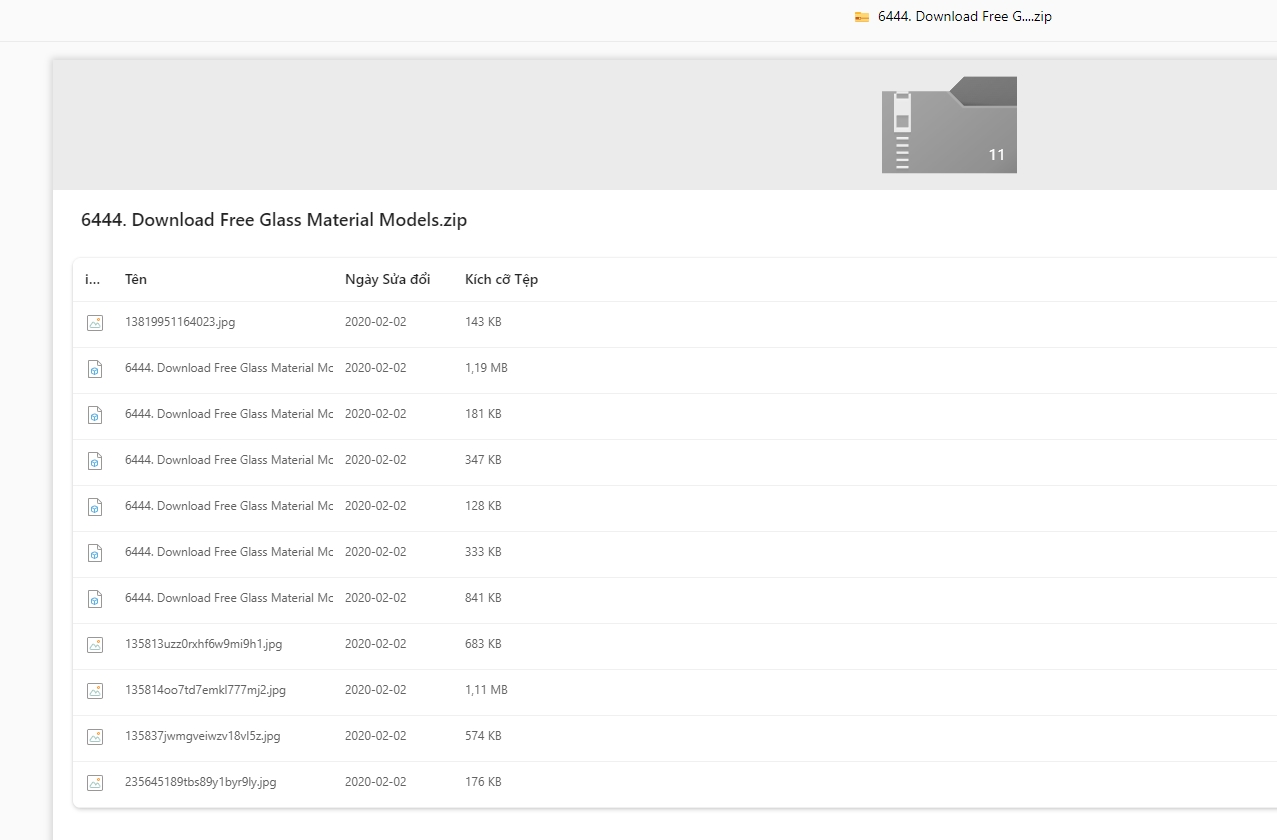Click the 683 KB size value

click(x=483, y=644)
